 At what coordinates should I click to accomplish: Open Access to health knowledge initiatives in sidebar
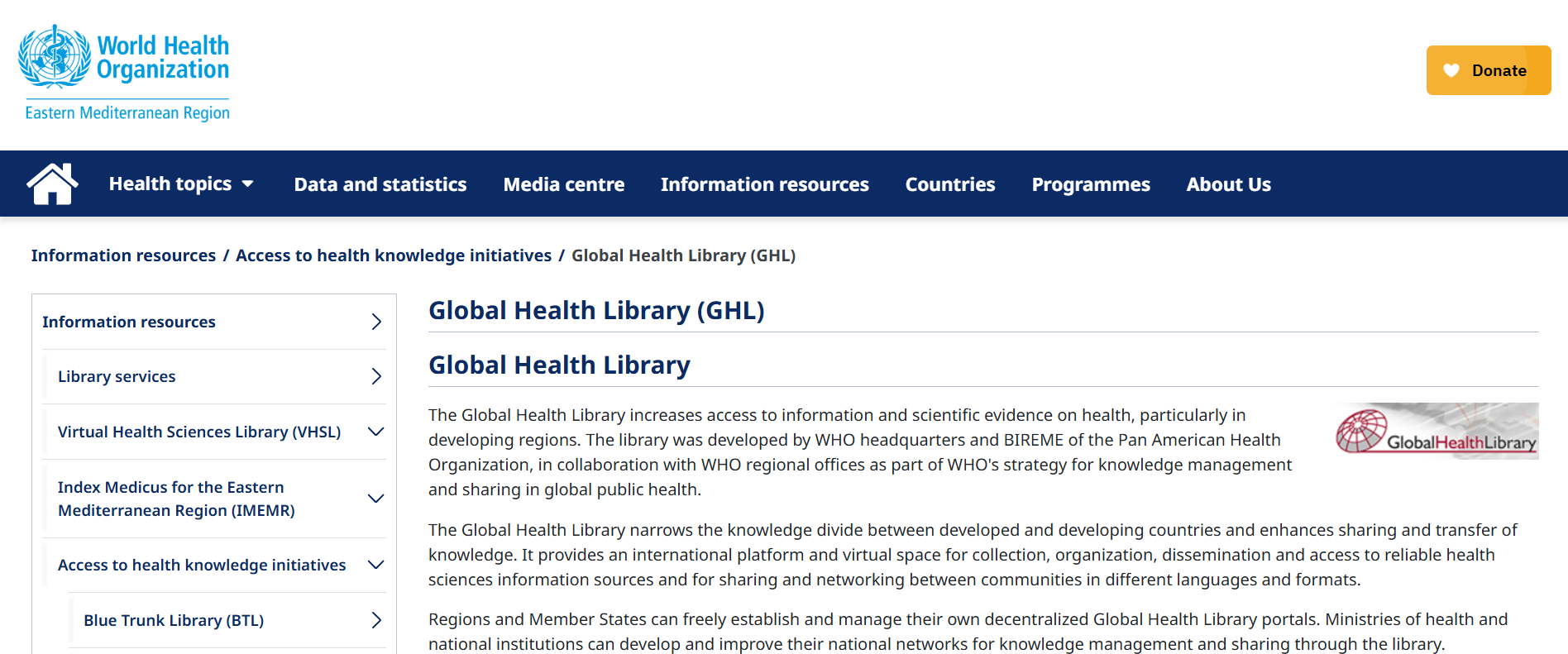(202, 565)
